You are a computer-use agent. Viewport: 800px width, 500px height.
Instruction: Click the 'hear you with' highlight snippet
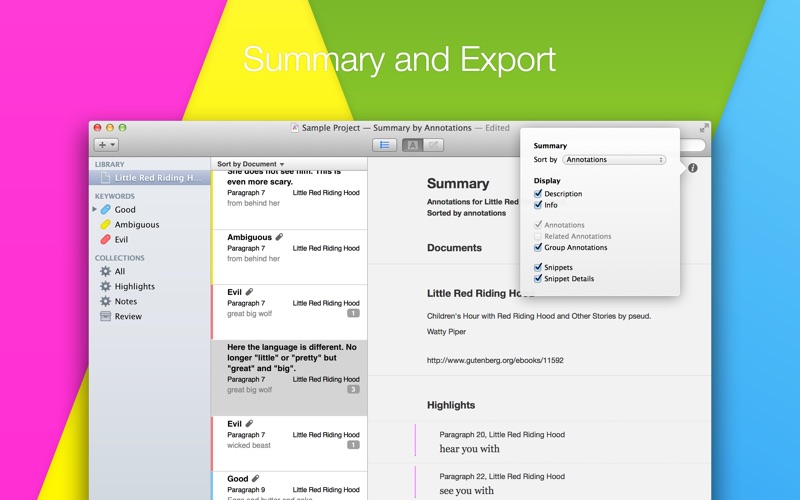click(x=469, y=449)
